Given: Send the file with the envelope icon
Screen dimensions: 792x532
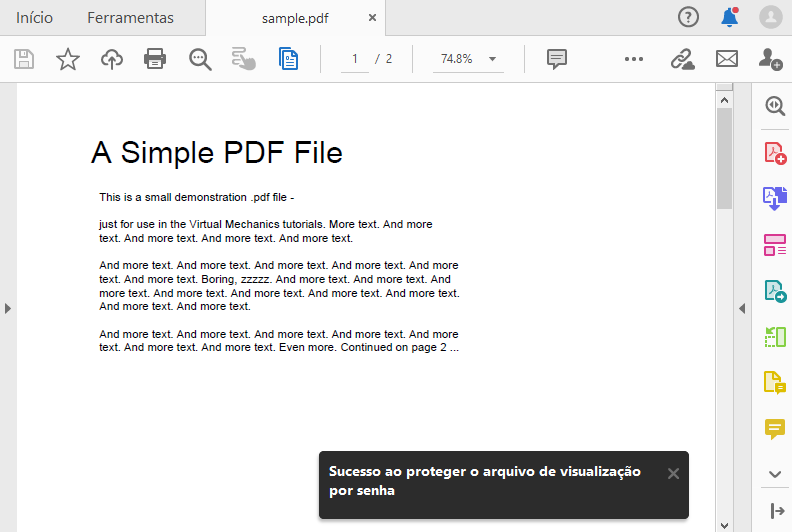Looking at the screenshot, I should click(x=727, y=59).
